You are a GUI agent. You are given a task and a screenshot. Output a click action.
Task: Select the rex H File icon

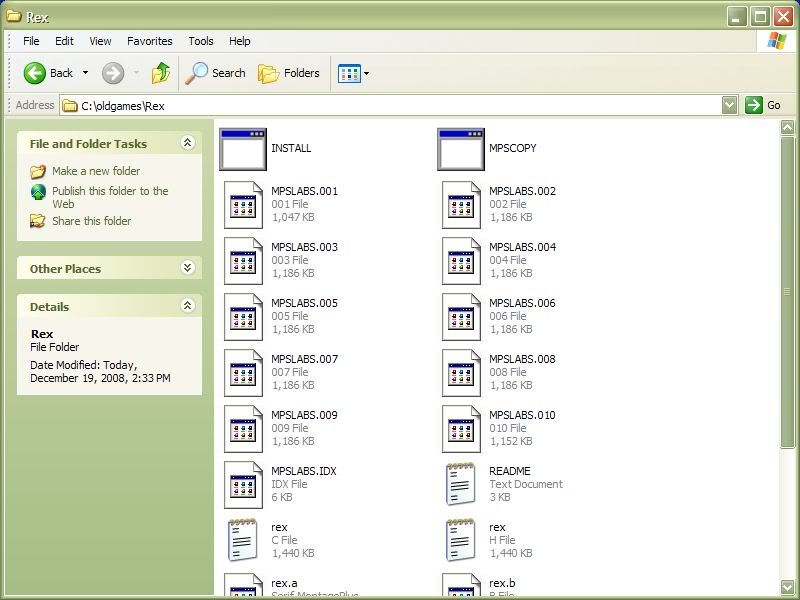pyautogui.click(x=461, y=540)
